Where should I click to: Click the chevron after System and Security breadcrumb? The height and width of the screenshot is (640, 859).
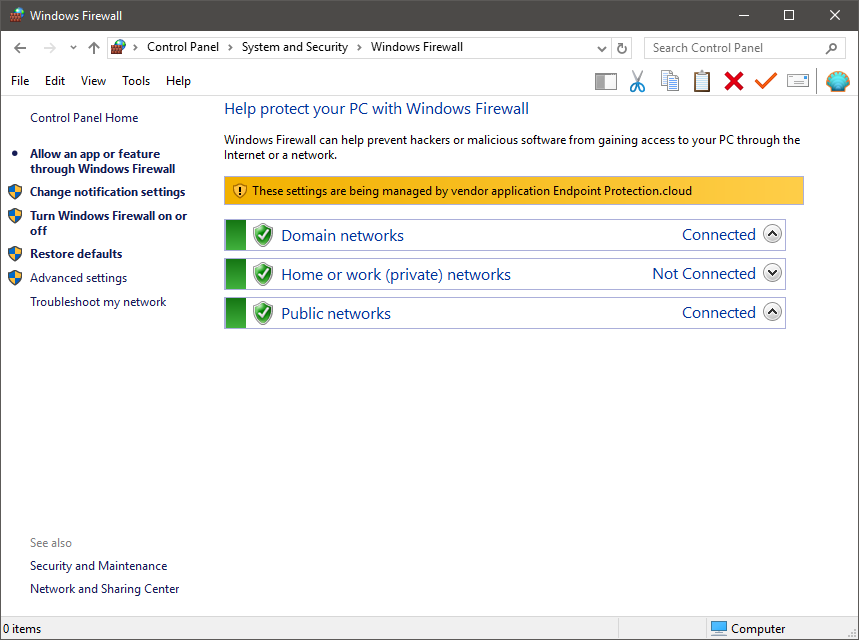pos(359,48)
